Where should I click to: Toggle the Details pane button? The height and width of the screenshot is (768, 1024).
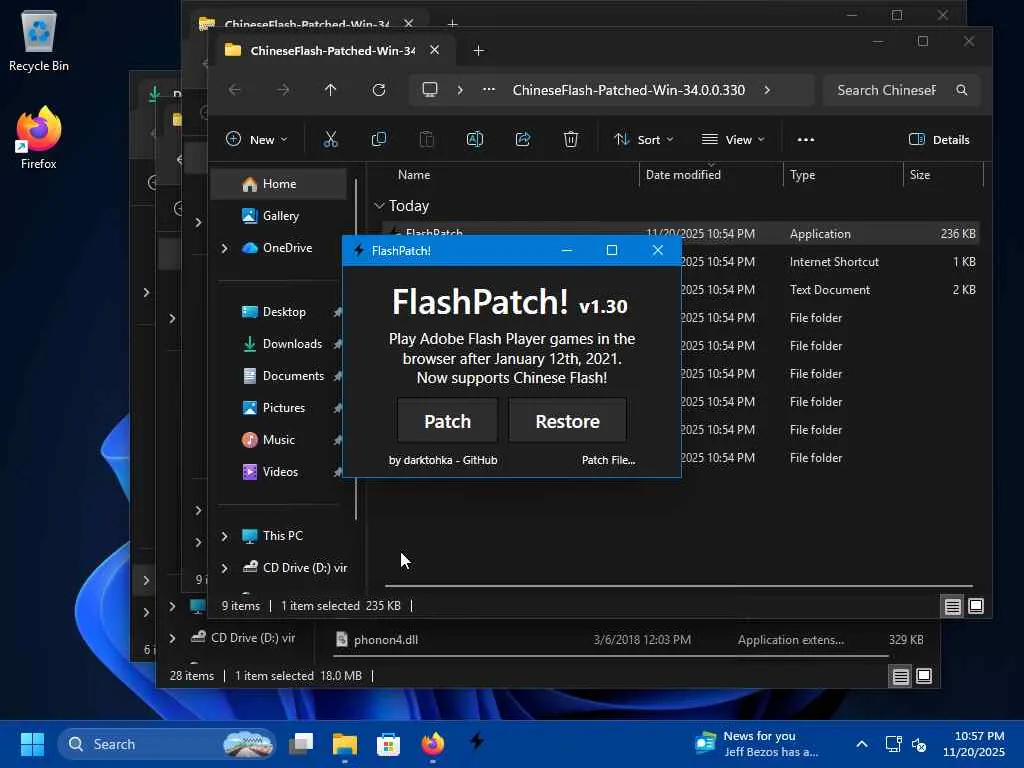tap(939, 139)
